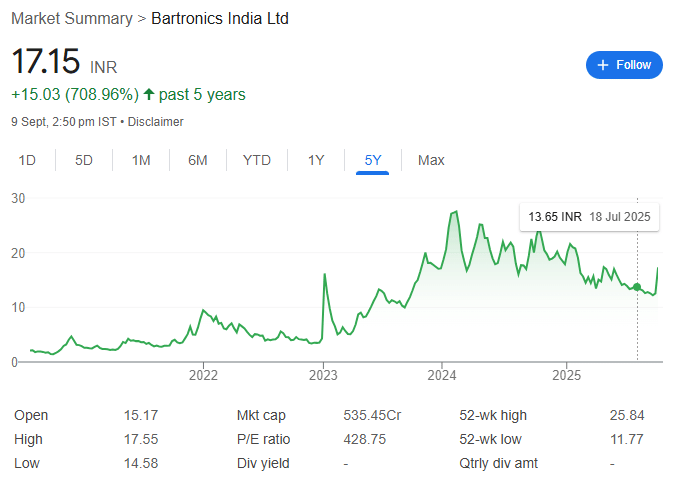Click the 30 y-axis label
Viewport: 692px width, 488px height.
point(18,199)
